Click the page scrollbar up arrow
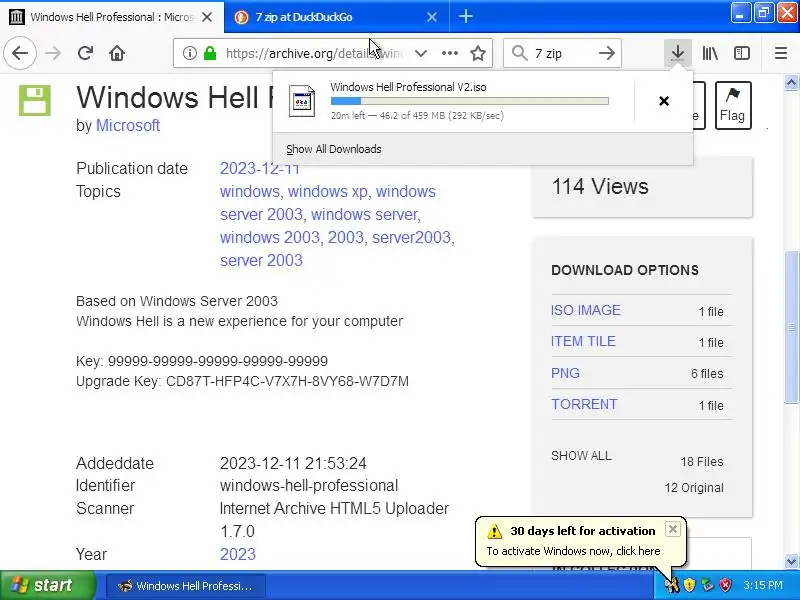The height and width of the screenshot is (600, 800). tap(791, 82)
